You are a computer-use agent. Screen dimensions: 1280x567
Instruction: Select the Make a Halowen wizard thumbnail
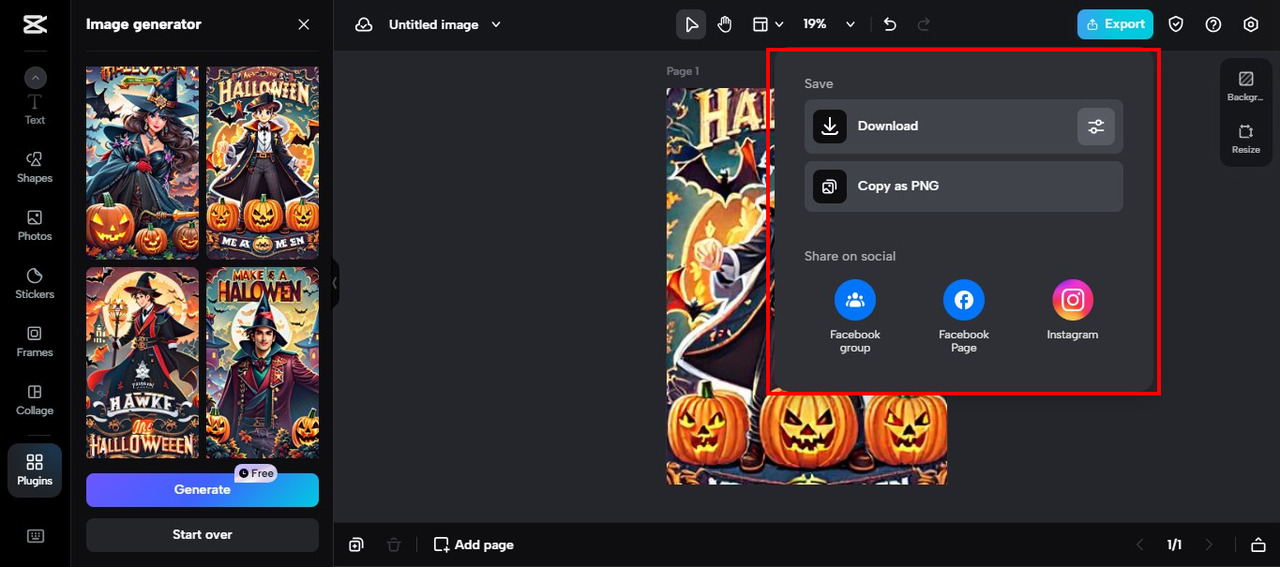pos(263,362)
